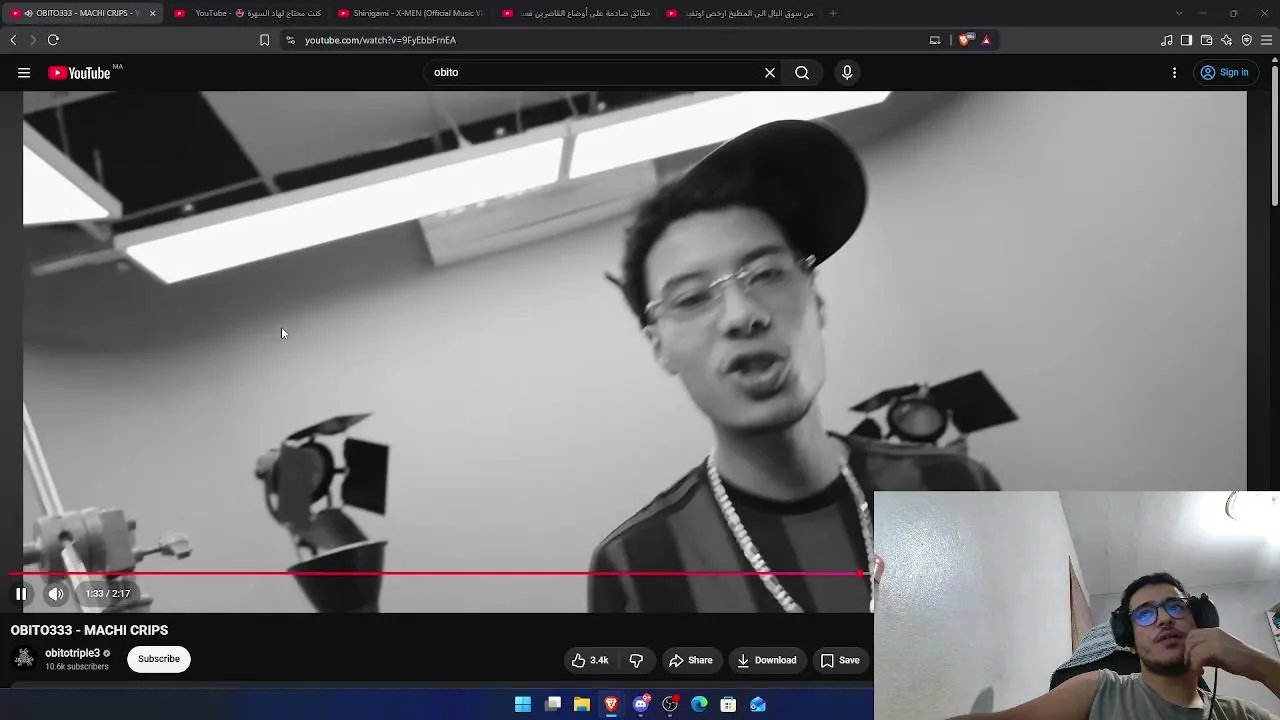Reload the page
The width and height of the screenshot is (1280, 720).
[53, 40]
